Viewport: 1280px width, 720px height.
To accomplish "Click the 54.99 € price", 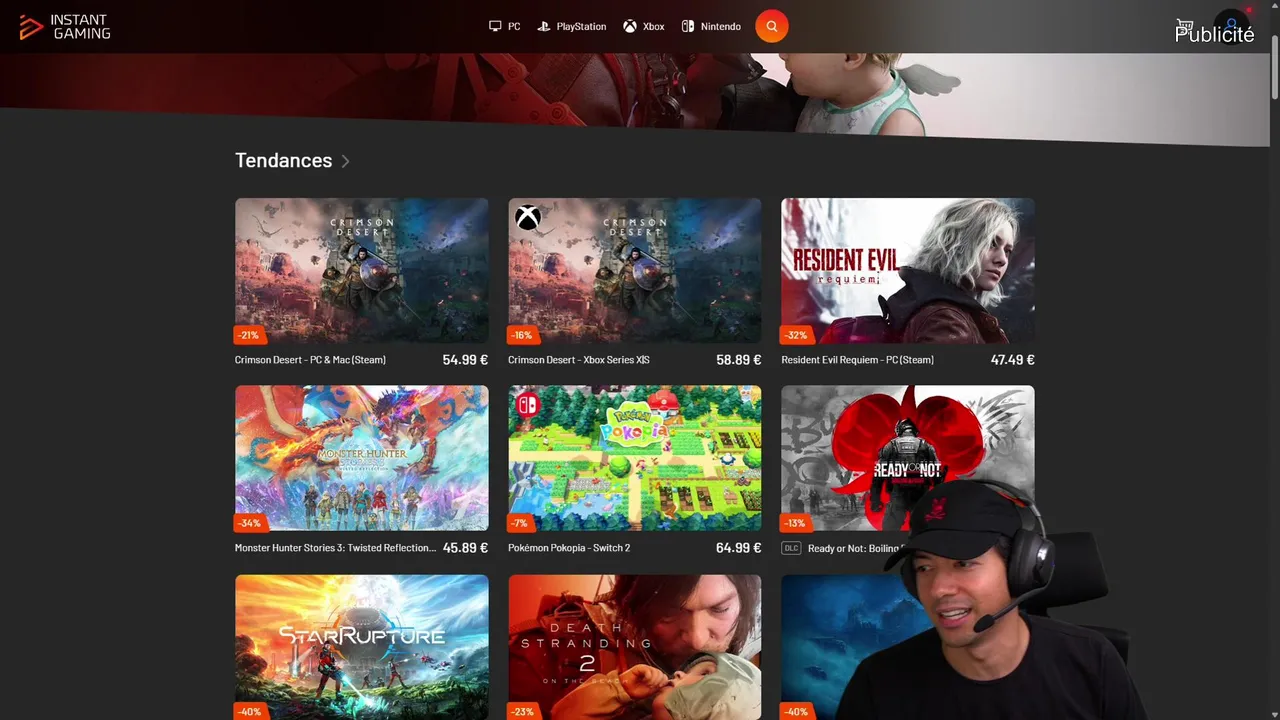I will (465, 360).
